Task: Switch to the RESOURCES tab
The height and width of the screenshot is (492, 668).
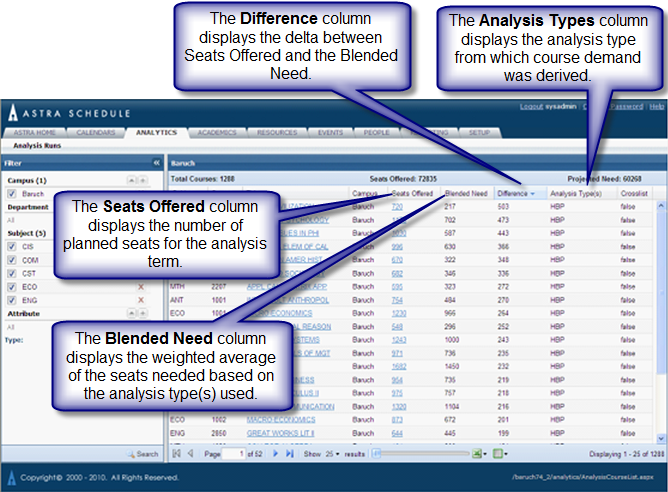Action: (277, 132)
